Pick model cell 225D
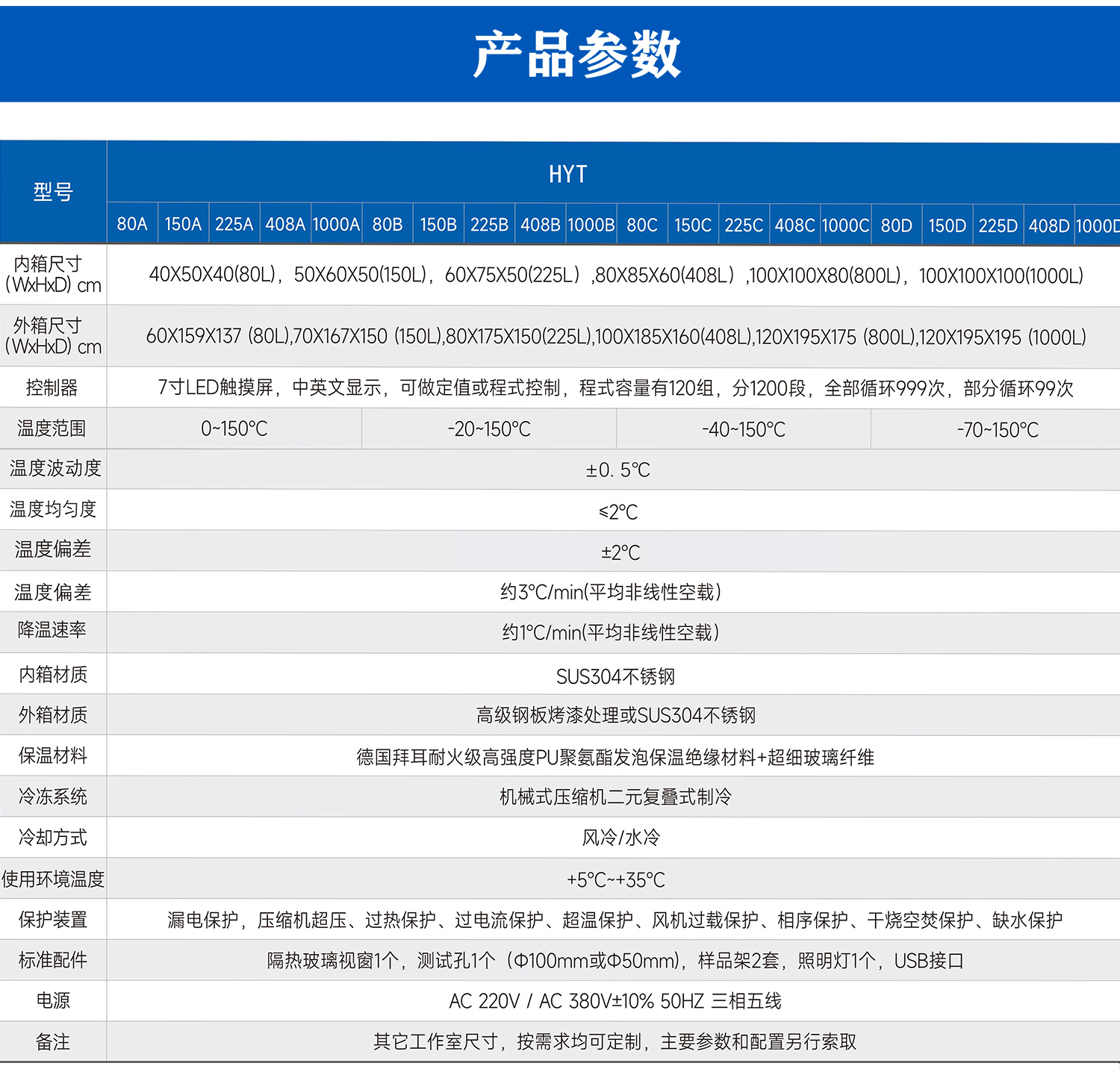 (x=998, y=225)
